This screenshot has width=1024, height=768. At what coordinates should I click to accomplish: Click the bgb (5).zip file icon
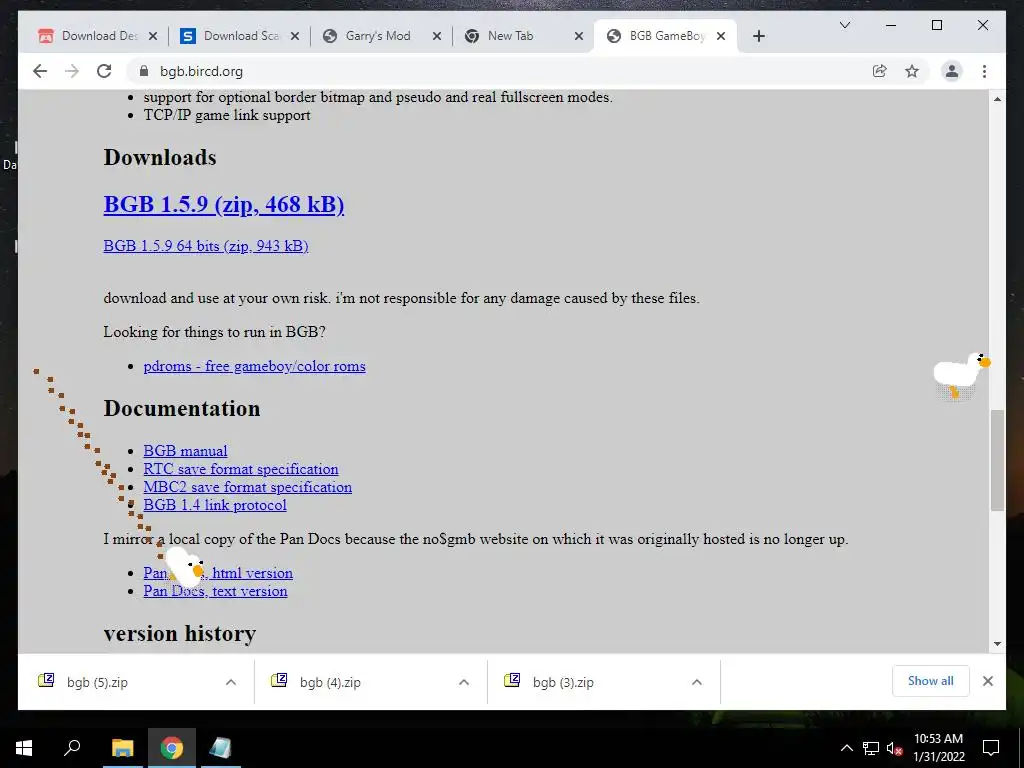coord(46,680)
